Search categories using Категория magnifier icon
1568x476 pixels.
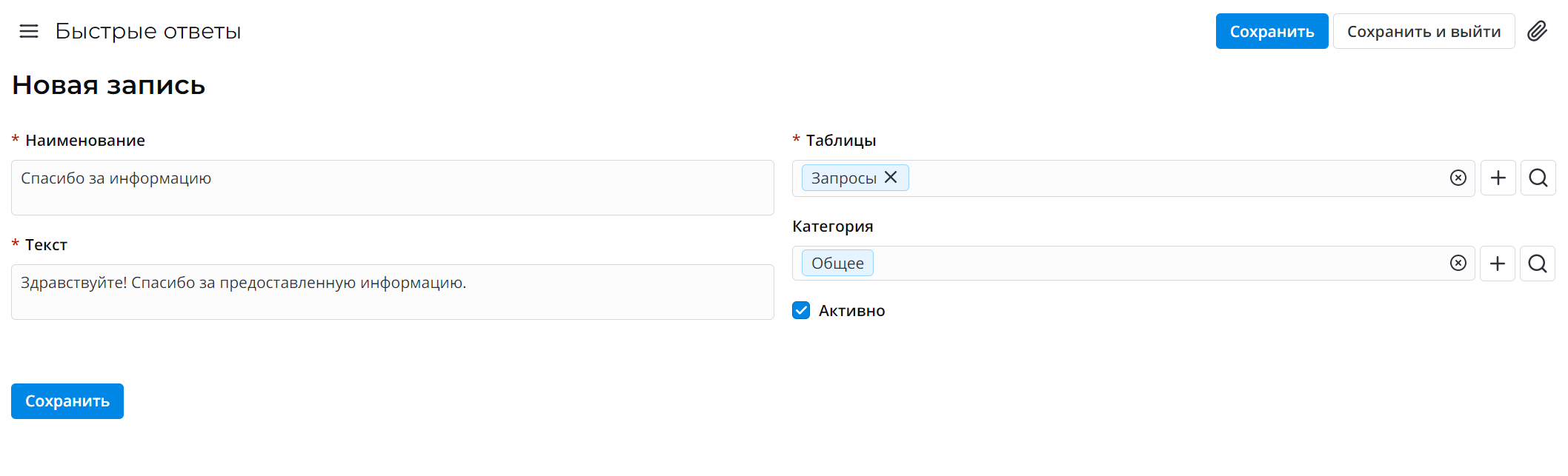[x=1537, y=264]
